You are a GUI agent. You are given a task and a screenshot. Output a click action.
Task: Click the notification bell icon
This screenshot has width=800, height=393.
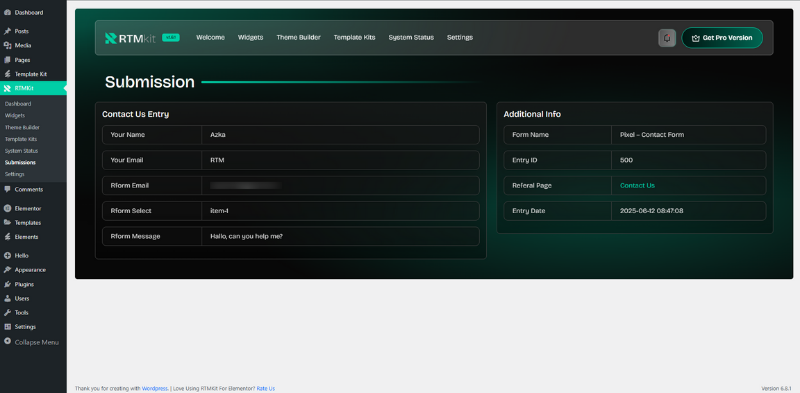[x=667, y=38]
